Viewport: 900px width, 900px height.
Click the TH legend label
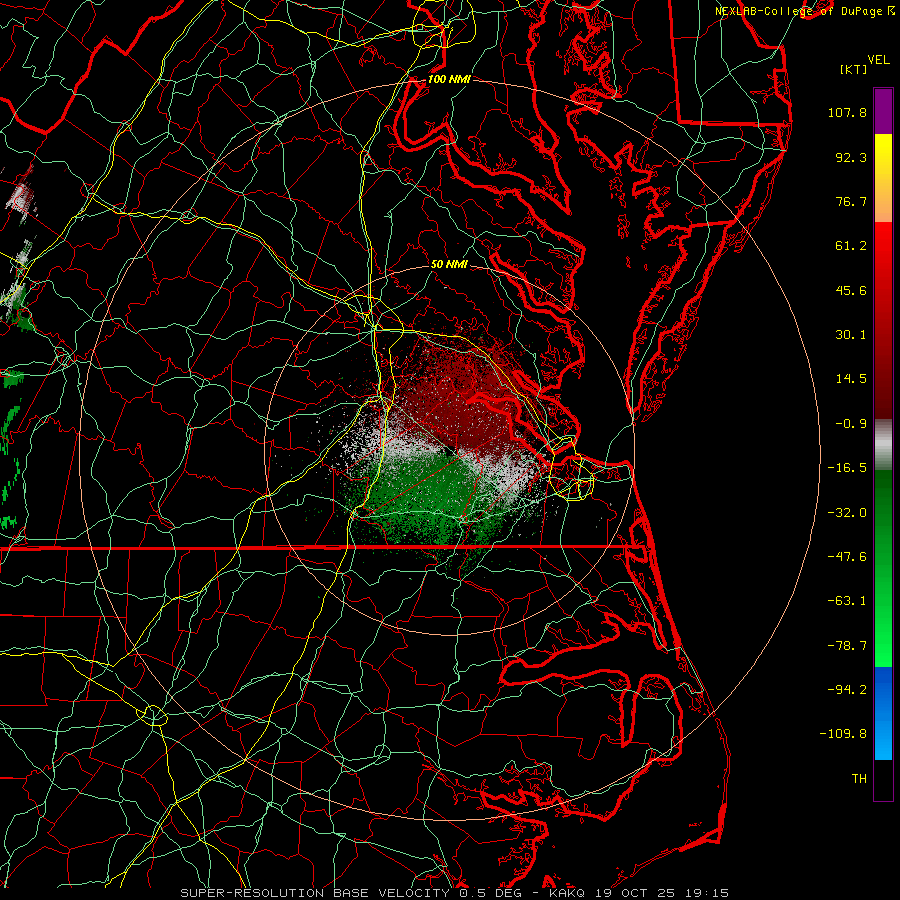coord(859,779)
